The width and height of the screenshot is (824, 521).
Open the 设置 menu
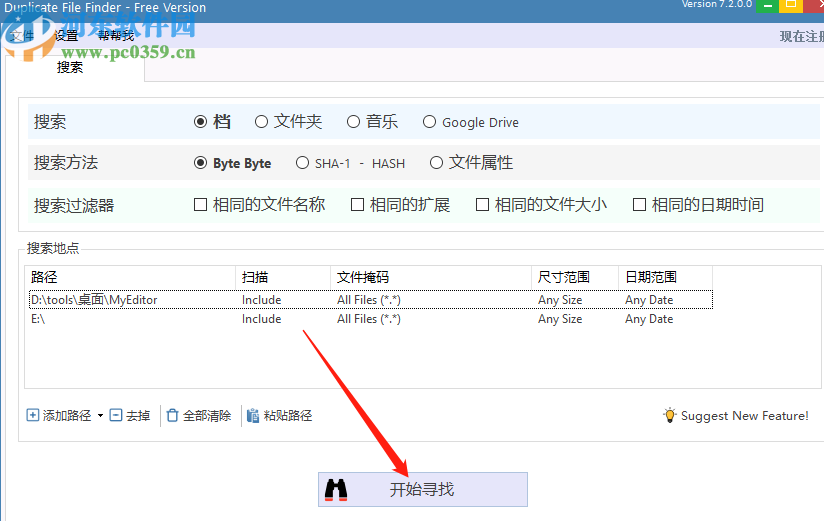point(66,36)
